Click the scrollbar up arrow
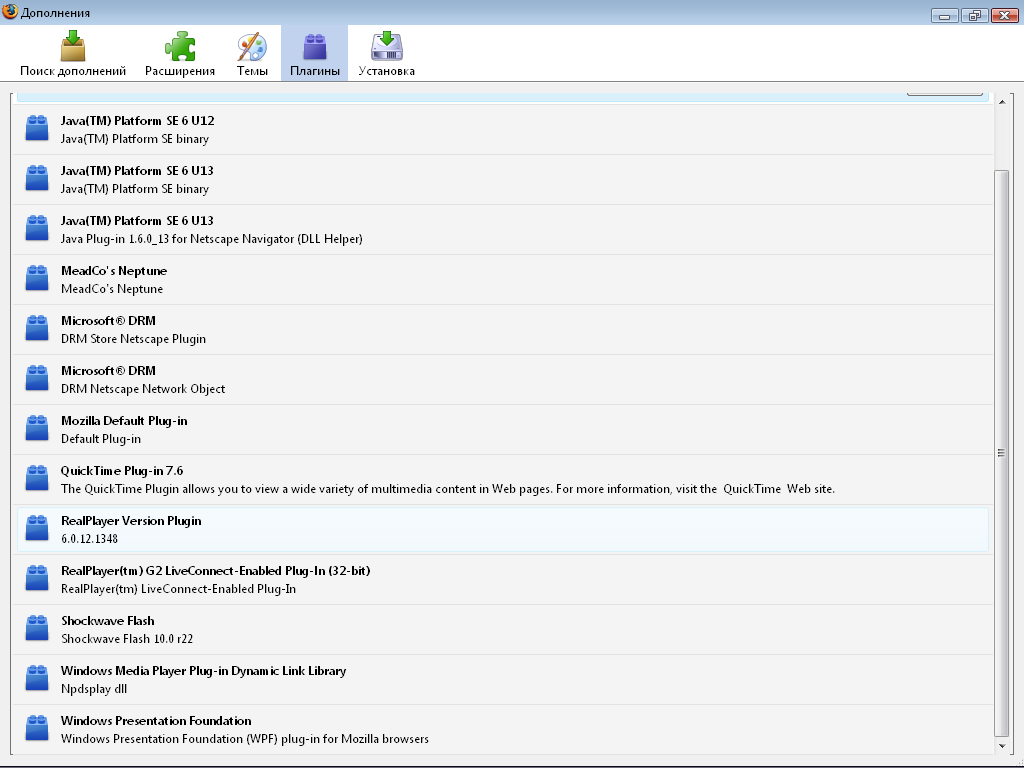 pyautogui.click(x=1002, y=102)
